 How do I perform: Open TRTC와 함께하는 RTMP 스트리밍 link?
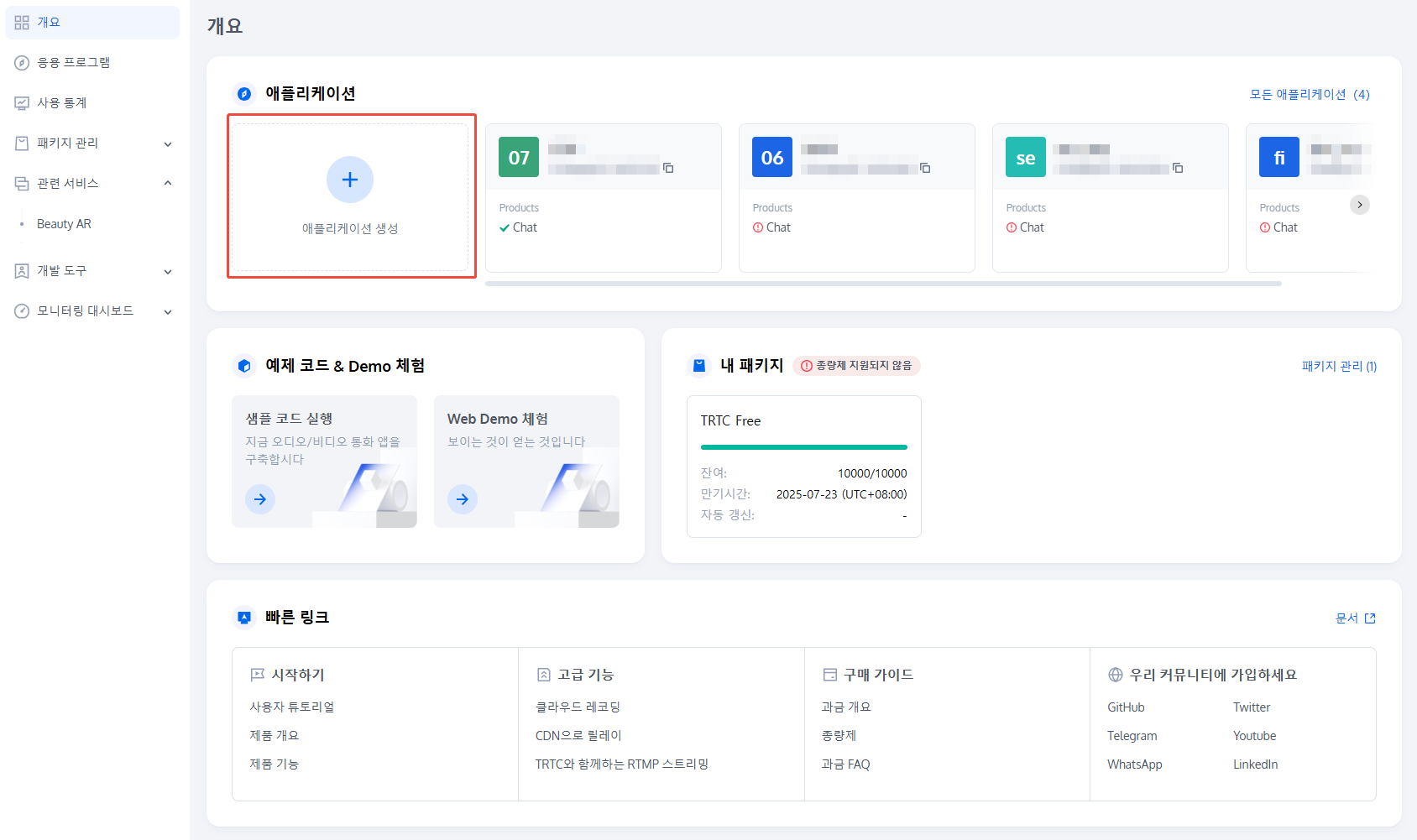(x=622, y=764)
